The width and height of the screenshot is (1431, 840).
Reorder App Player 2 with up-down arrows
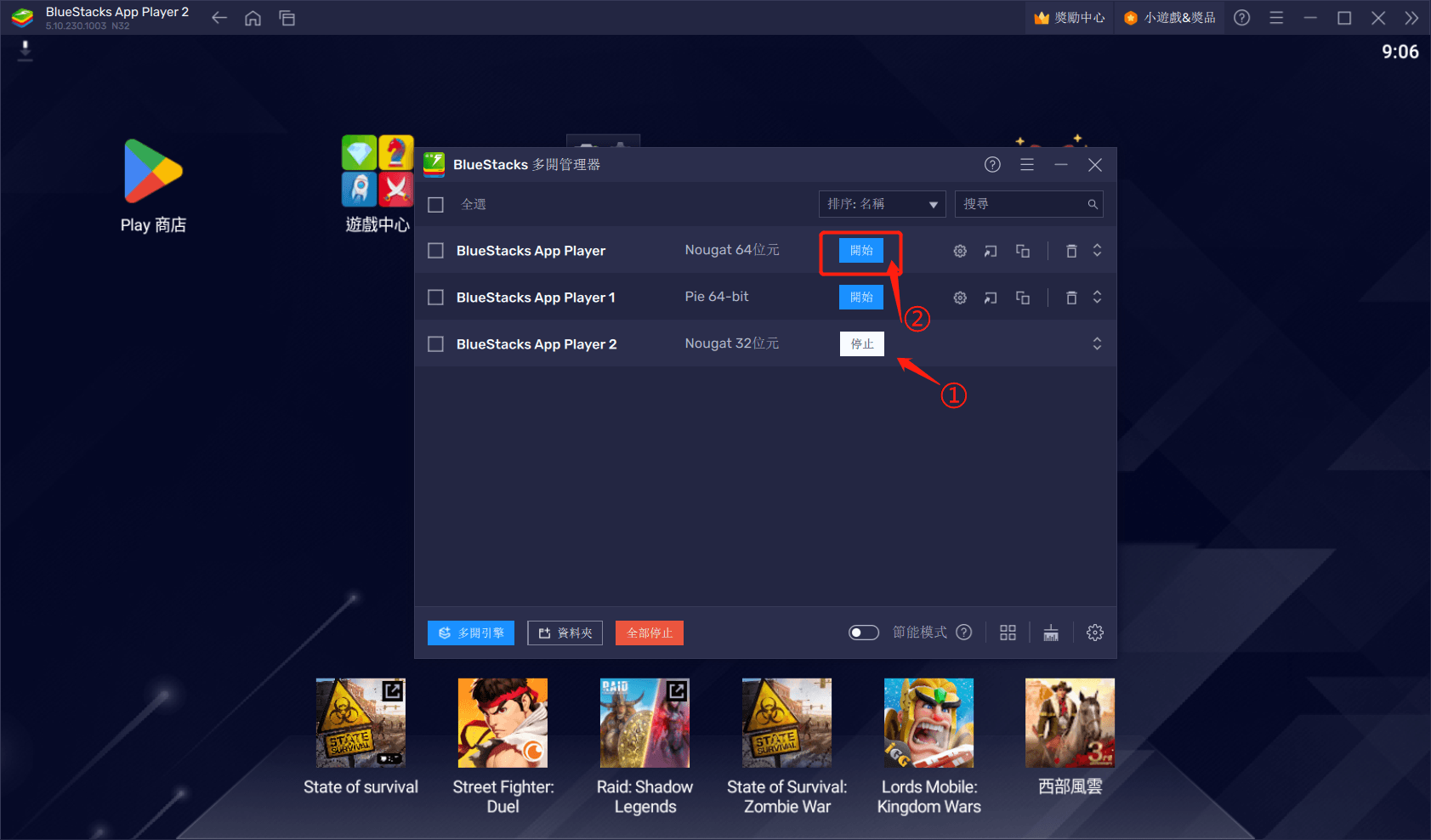1097,343
